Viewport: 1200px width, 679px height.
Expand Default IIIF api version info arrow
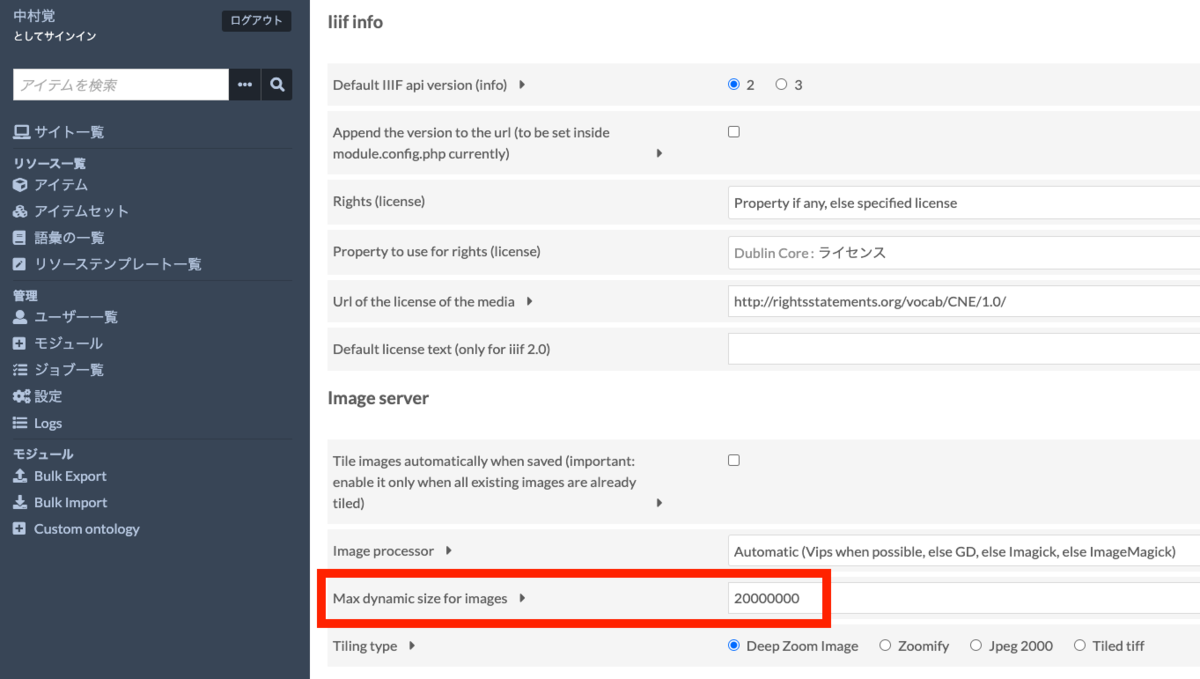(522, 85)
